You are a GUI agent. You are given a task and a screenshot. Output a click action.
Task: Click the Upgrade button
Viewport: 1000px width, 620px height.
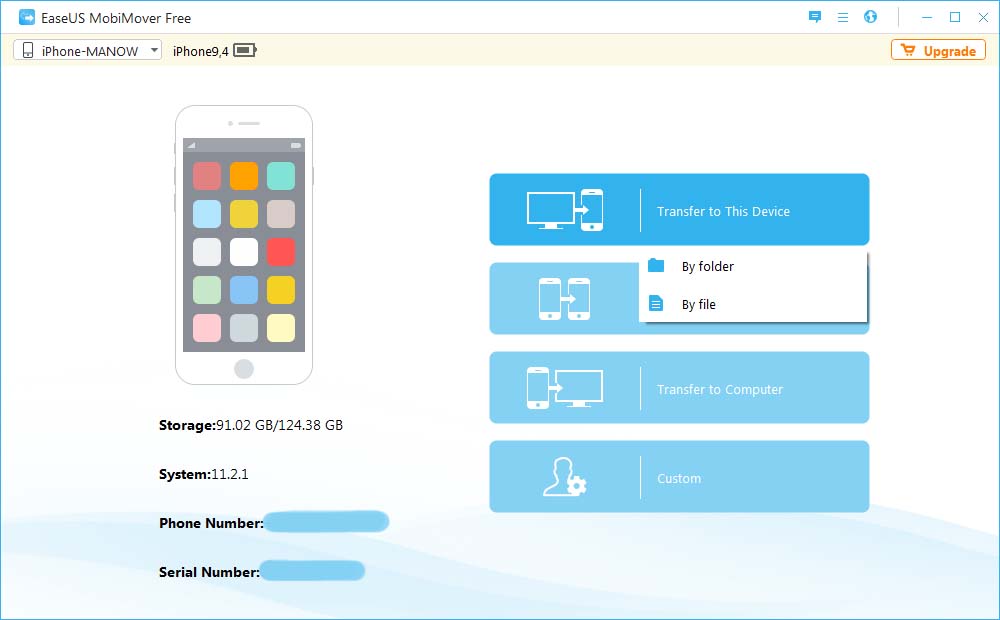click(x=938, y=49)
